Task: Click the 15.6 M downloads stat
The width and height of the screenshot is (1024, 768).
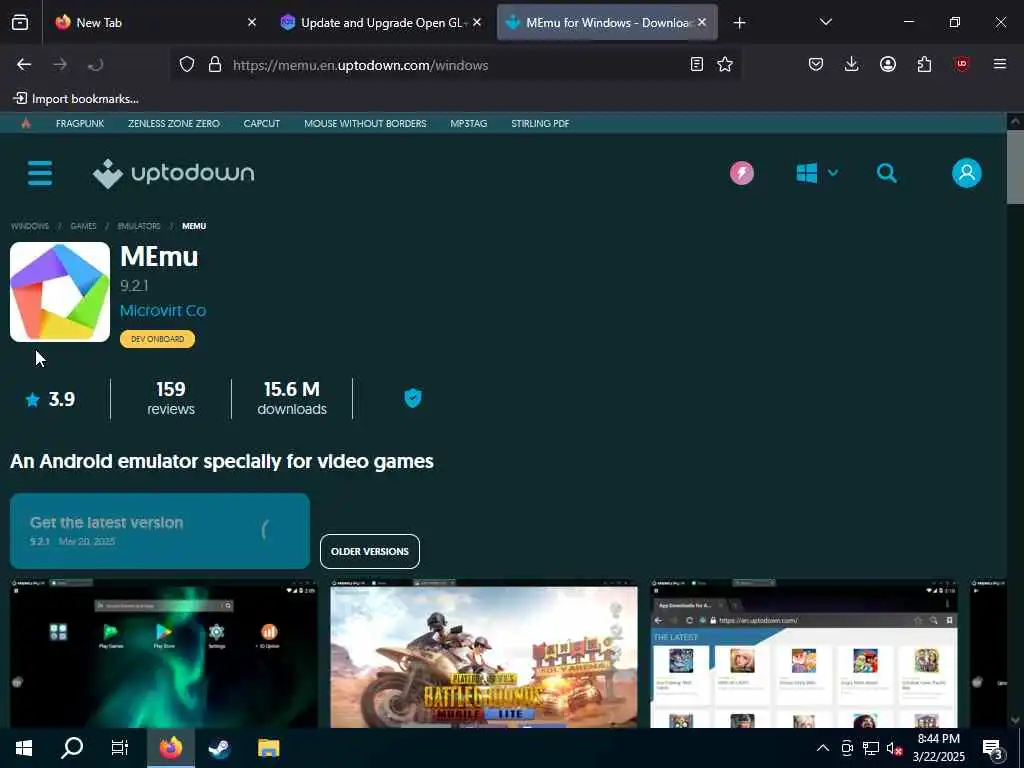Action: [292, 398]
